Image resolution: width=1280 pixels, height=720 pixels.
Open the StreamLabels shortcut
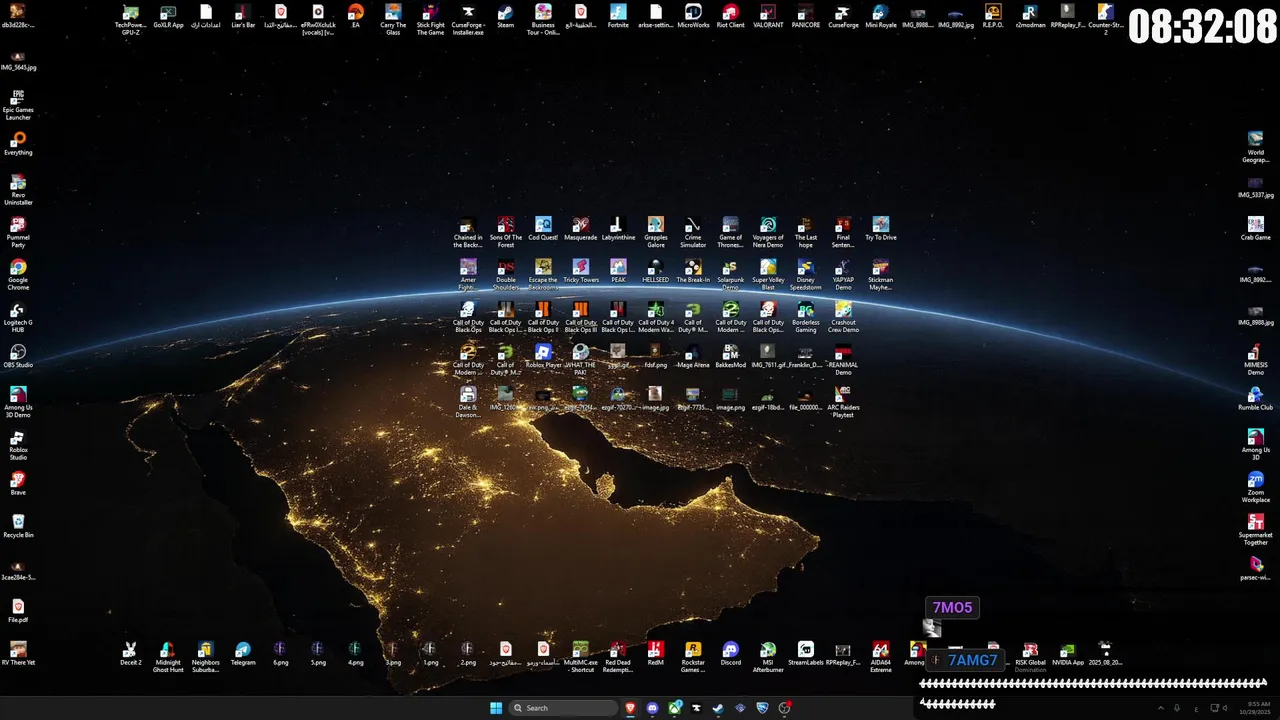[806, 654]
